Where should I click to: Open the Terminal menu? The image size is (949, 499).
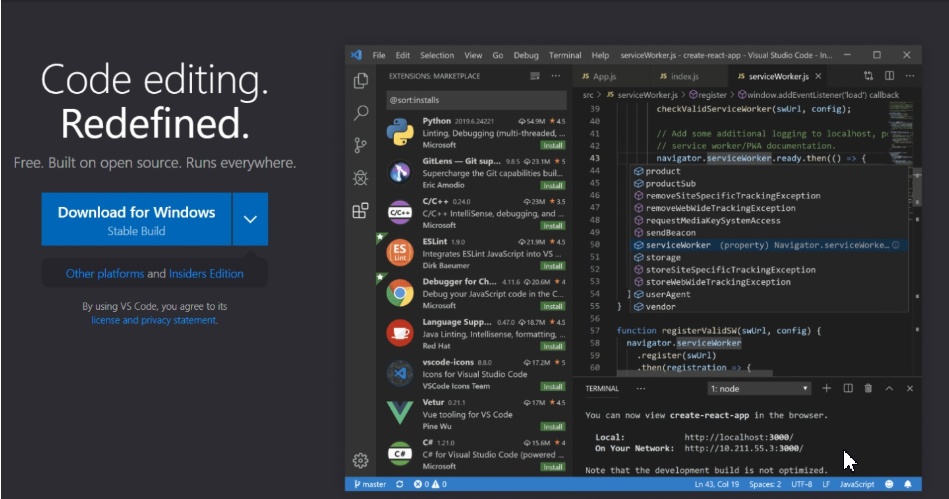(x=565, y=55)
